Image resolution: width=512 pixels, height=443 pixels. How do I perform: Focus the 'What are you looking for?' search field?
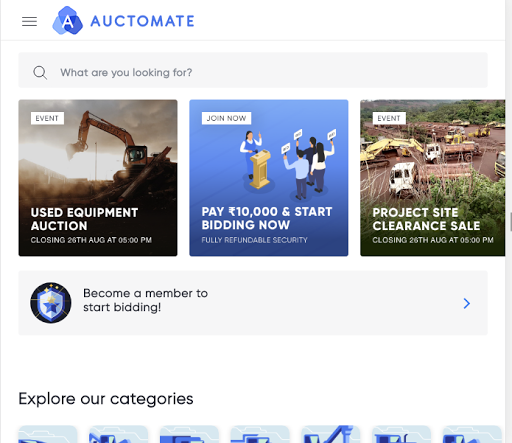coord(253,70)
